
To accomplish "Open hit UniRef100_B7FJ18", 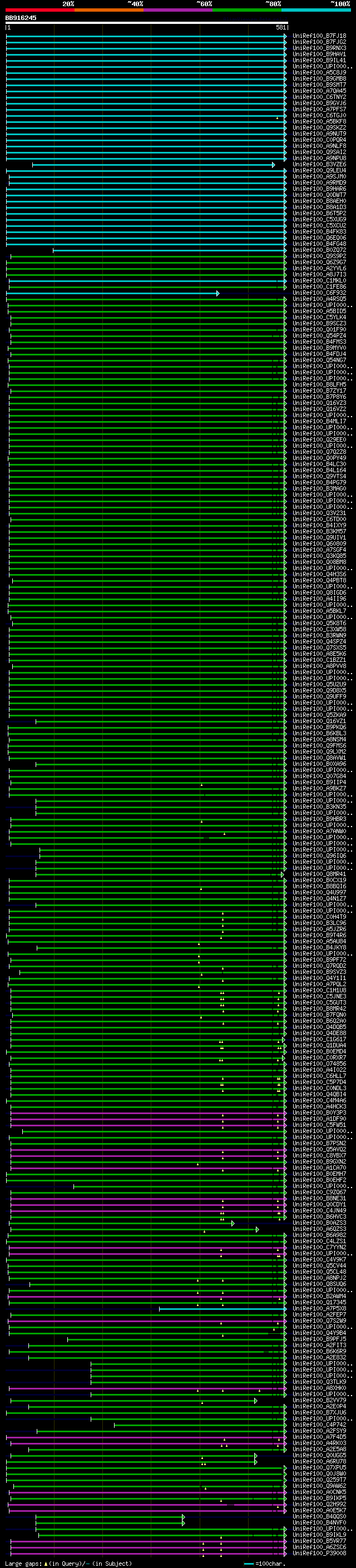I will (x=319, y=36).
